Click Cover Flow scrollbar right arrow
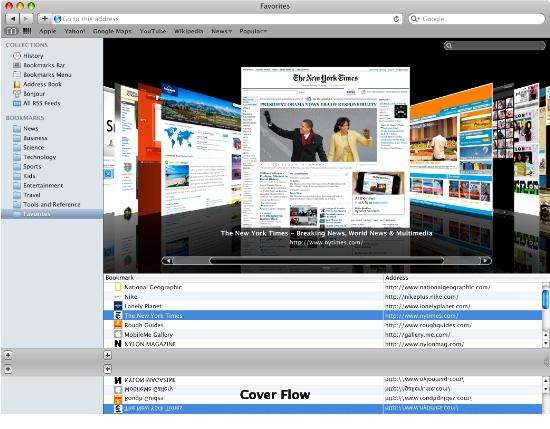Screen dimensions: 550x429 pos(485,260)
